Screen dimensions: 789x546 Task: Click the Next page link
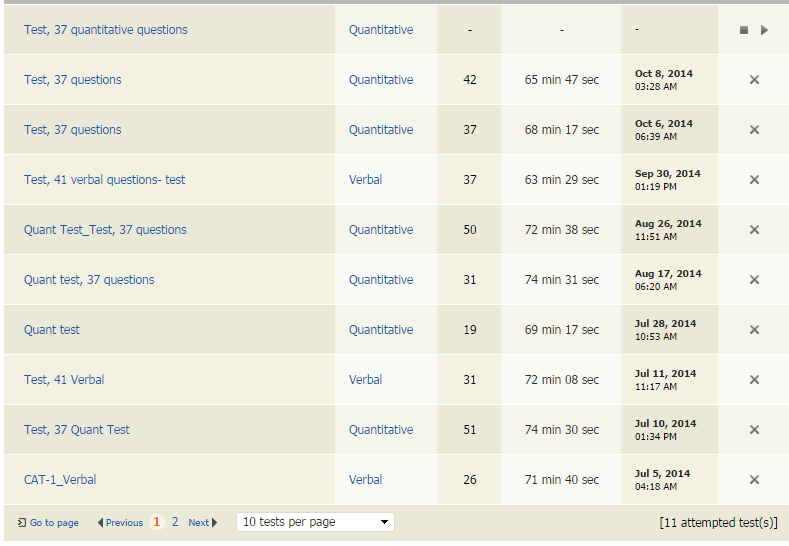coord(202,522)
